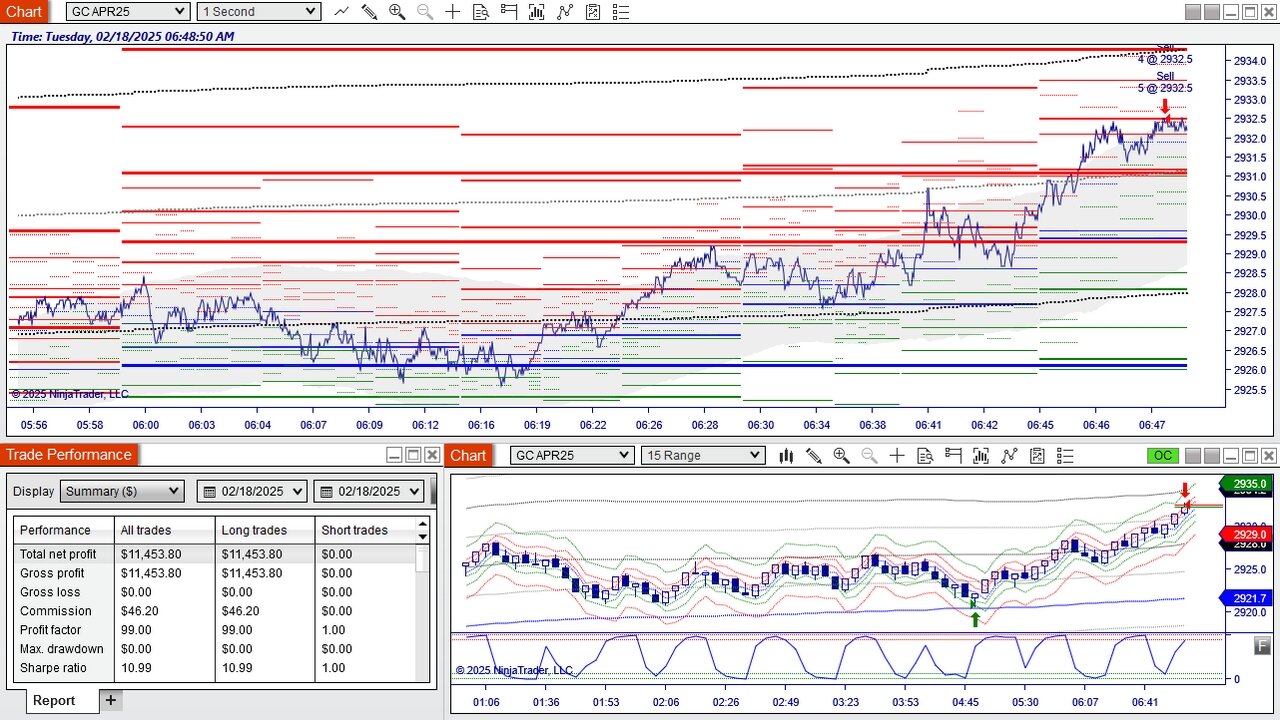Image resolution: width=1280 pixels, height=720 pixels.
Task: Open the bar type icon in bottom chart
Action: click(x=786, y=456)
